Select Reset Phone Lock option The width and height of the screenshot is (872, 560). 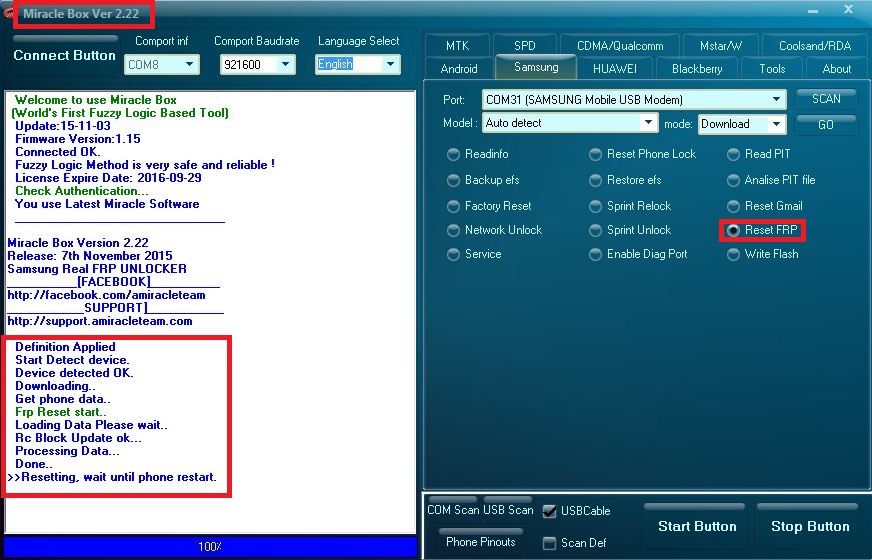point(596,154)
